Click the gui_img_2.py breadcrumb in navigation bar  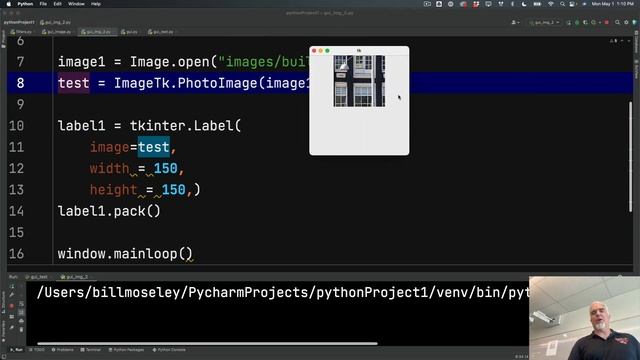click(56, 22)
